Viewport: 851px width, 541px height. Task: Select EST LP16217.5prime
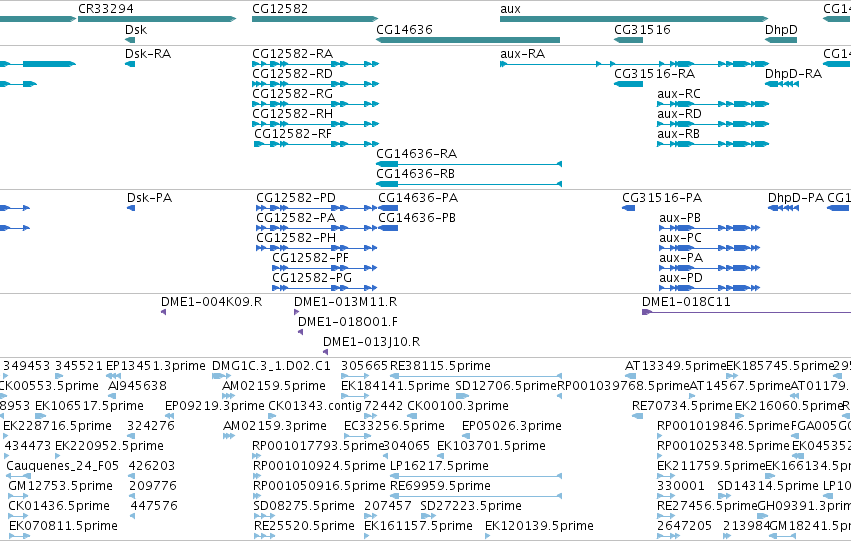440,467
